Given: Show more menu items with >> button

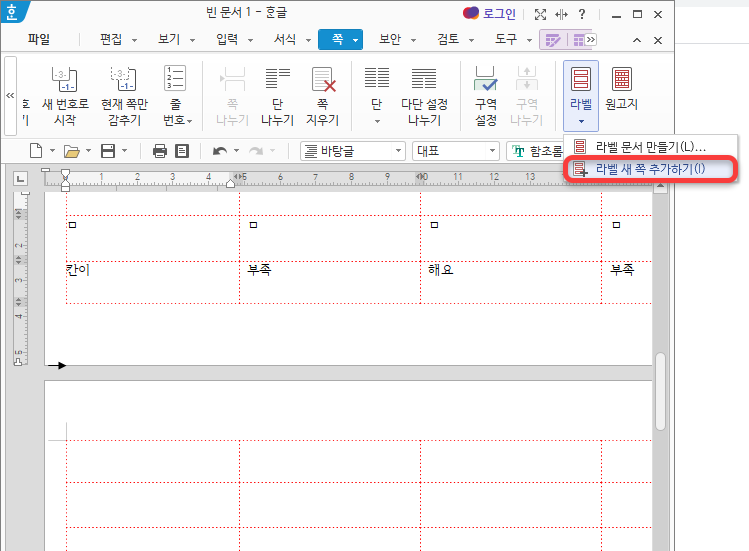Looking at the screenshot, I should click(x=591, y=39).
